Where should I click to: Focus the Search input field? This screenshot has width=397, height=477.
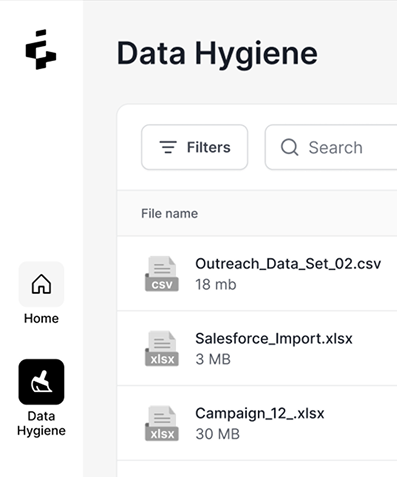[x=331, y=147]
